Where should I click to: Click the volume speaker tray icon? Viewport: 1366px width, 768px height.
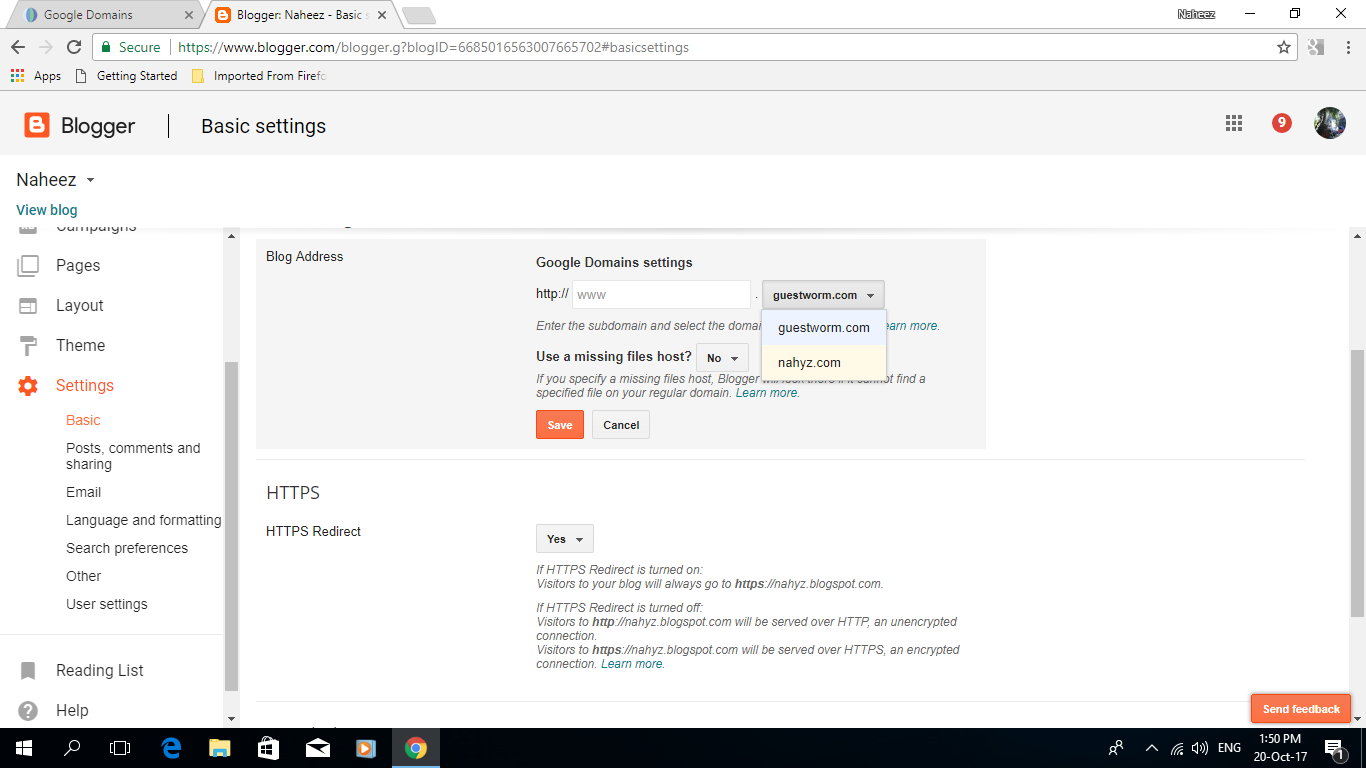1200,748
